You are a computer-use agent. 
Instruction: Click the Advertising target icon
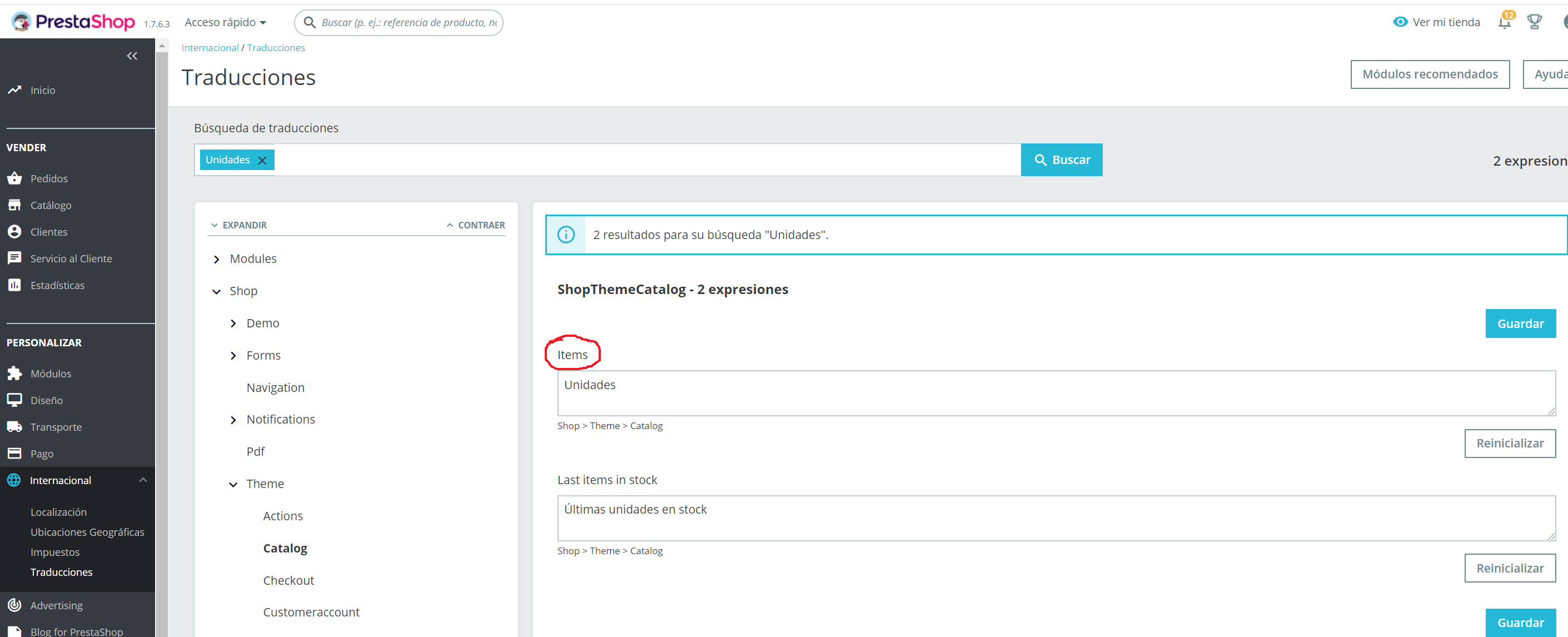[x=14, y=605]
